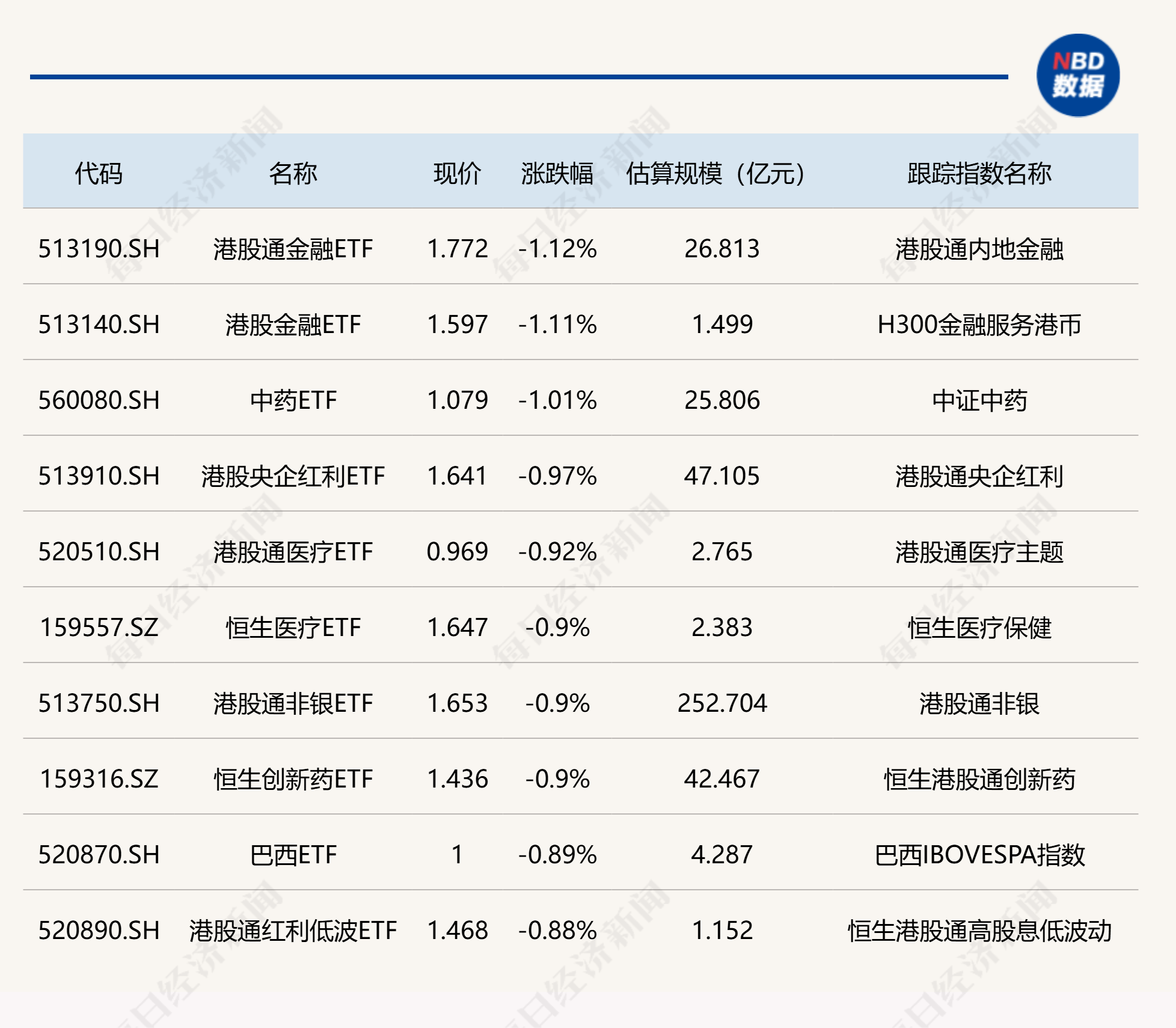Click the 跟踪指数名称 column header
The image size is (1176, 1028).
point(979,174)
